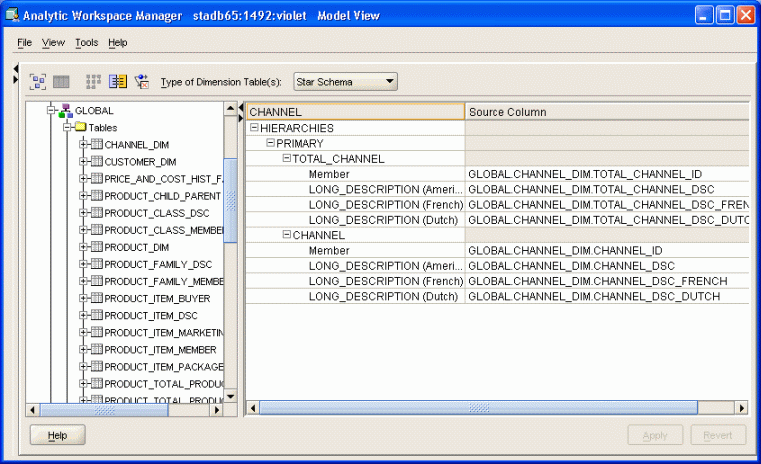The width and height of the screenshot is (761, 464).
Task: Collapse the HIERARCHIES node
Action: [x=255, y=128]
